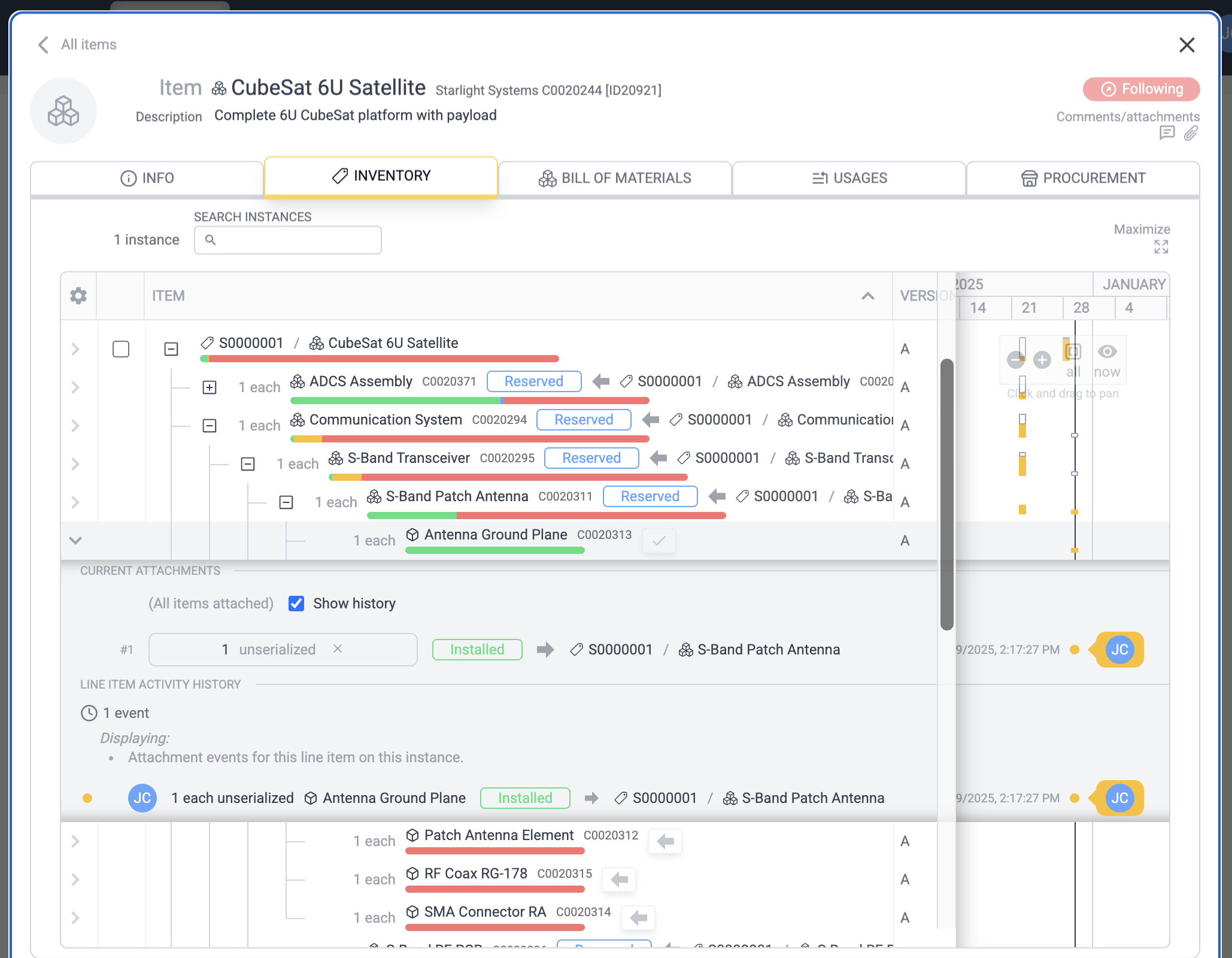The width and height of the screenshot is (1232, 958).
Task: Click the Reserved badge on S-Band Transceiver
Action: [x=591, y=458]
